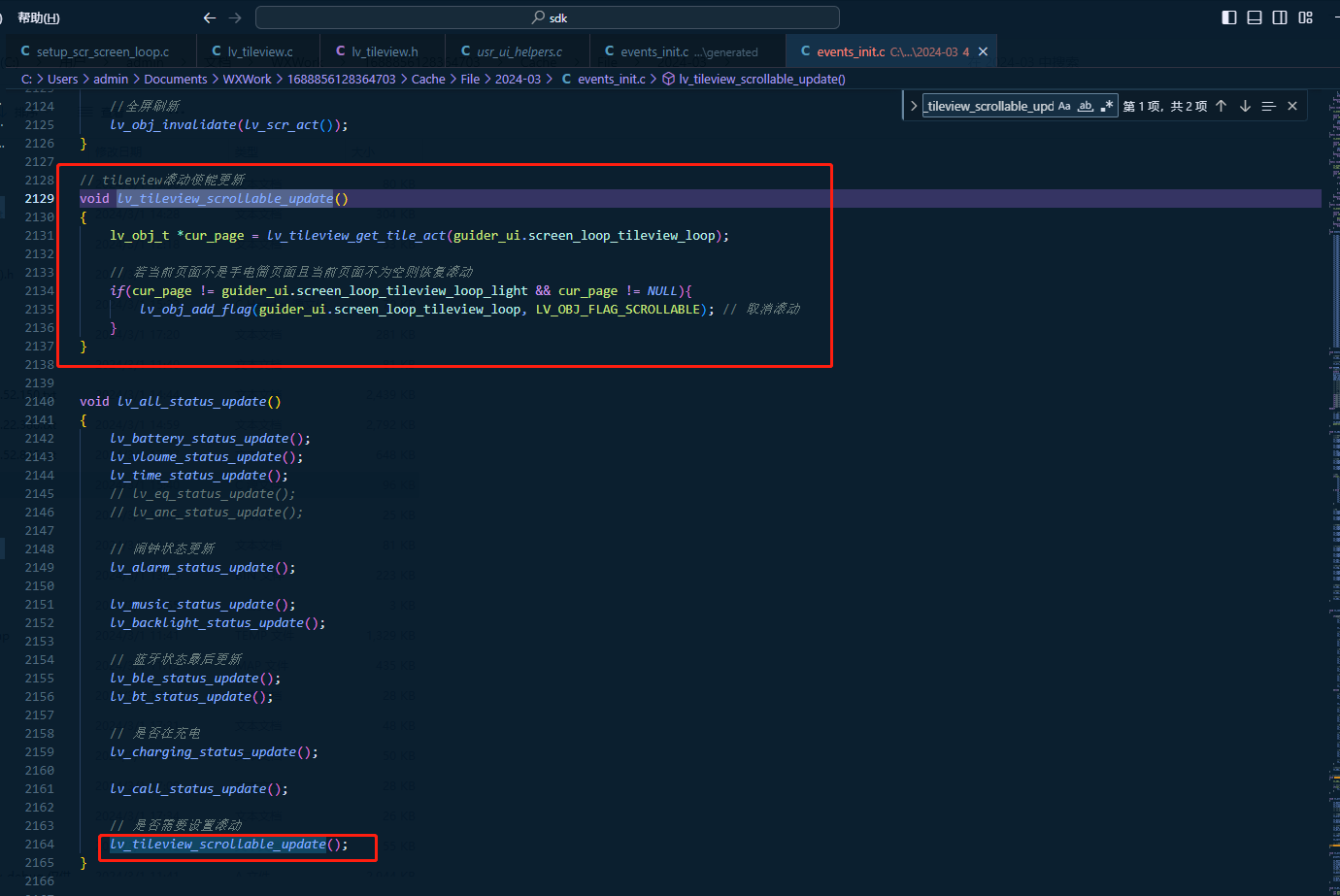Toggle primary sidebar layout icon

1228,17
